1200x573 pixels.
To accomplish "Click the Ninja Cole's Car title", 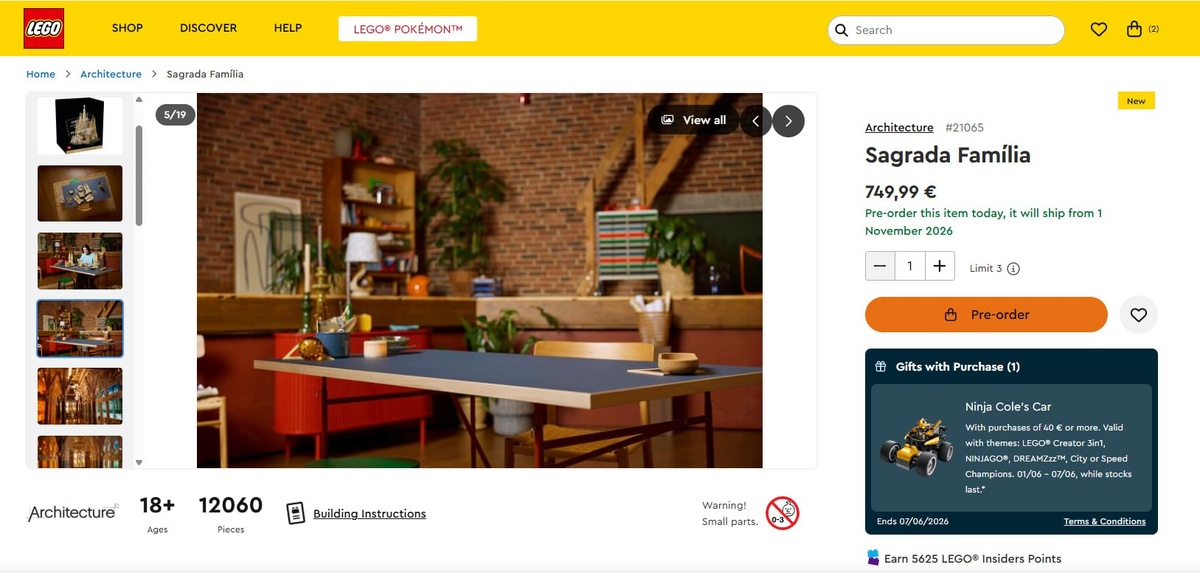I will pyautogui.click(x=1008, y=407).
